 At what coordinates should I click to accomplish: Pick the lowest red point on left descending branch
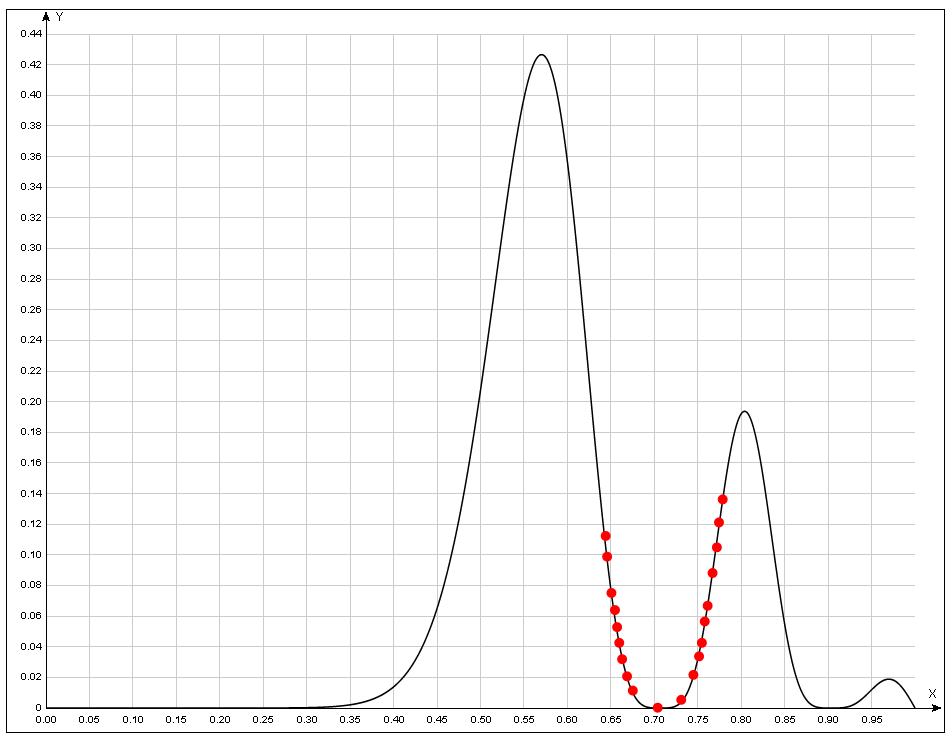(x=633, y=690)
